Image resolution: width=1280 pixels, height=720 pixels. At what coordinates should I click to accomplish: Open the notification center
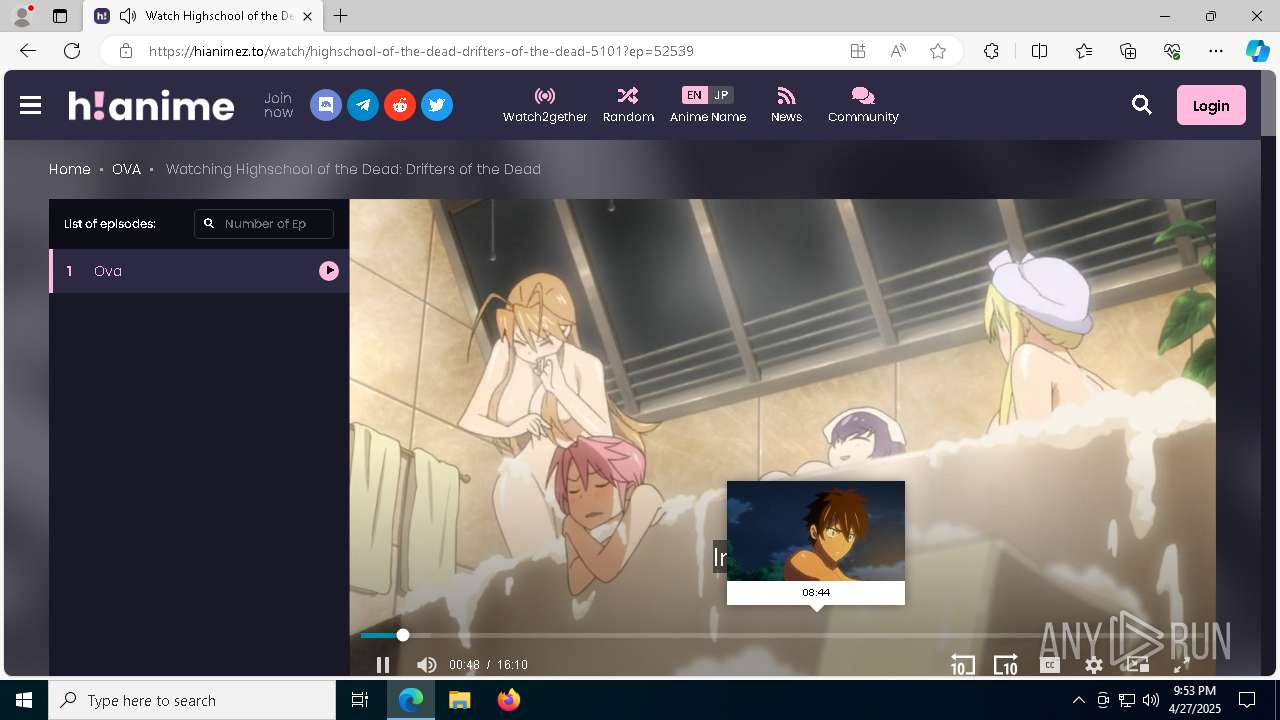pos(1247,700)
